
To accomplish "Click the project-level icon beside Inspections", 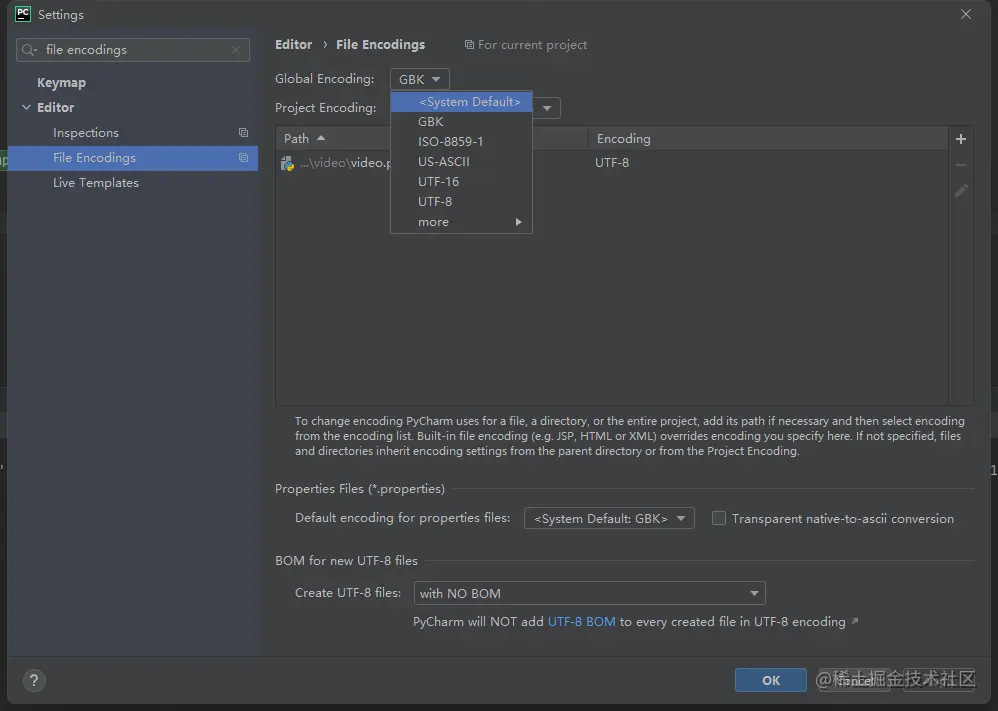I will (243, 132).
